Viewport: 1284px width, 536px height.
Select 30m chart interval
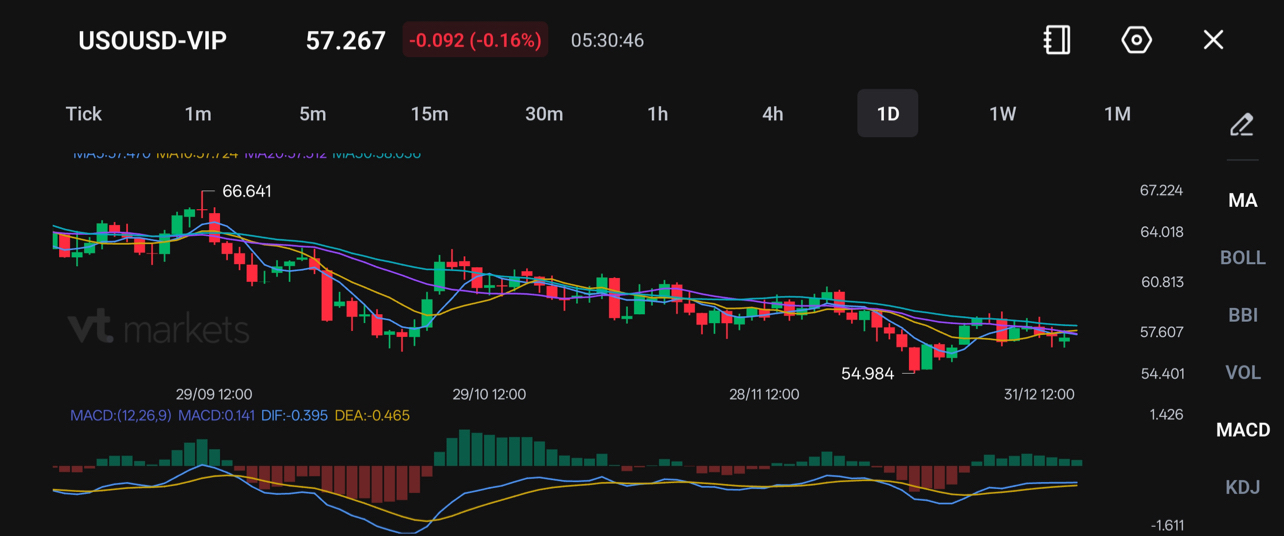tap(544, 114)
